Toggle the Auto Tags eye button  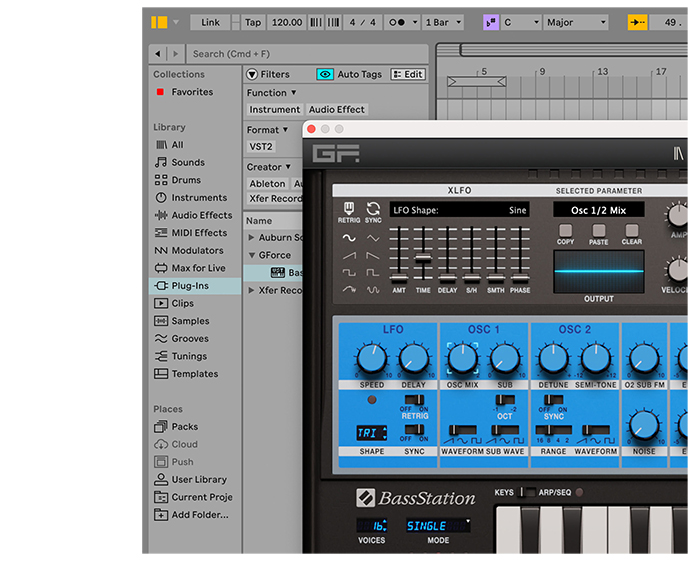325,74
